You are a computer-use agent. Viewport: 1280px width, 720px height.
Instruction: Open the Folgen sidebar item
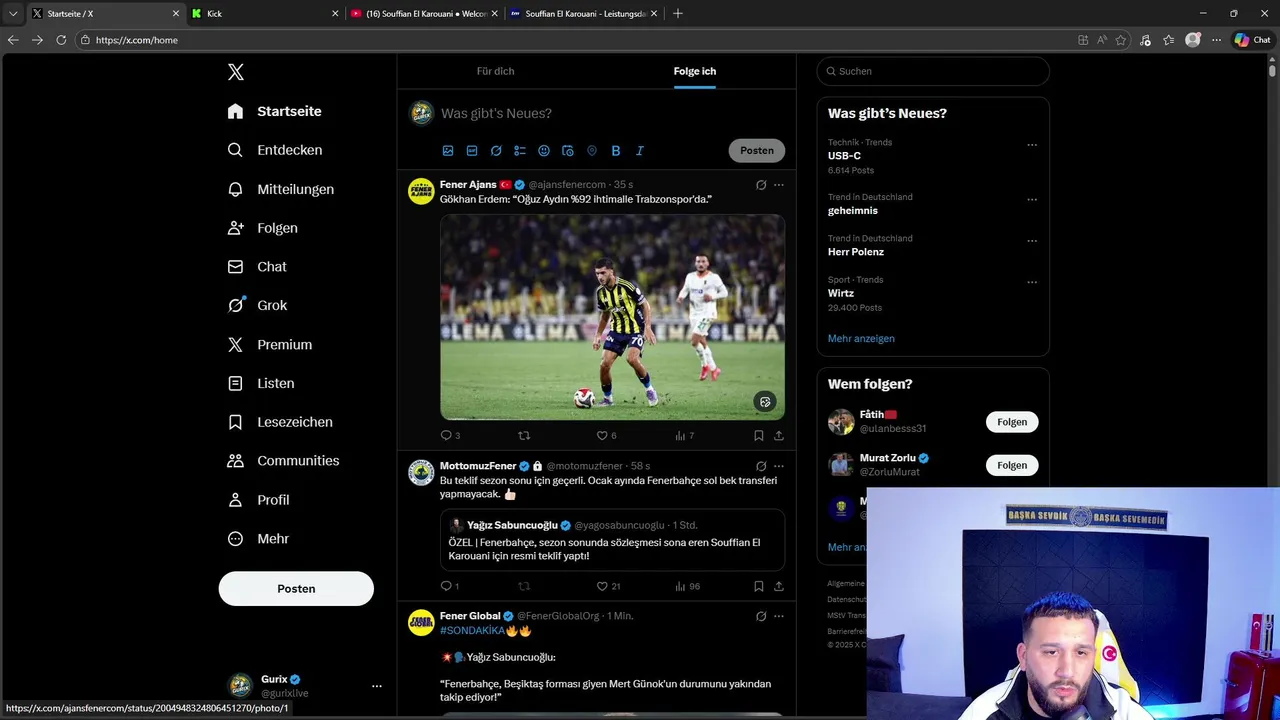[x=262, y=228]
